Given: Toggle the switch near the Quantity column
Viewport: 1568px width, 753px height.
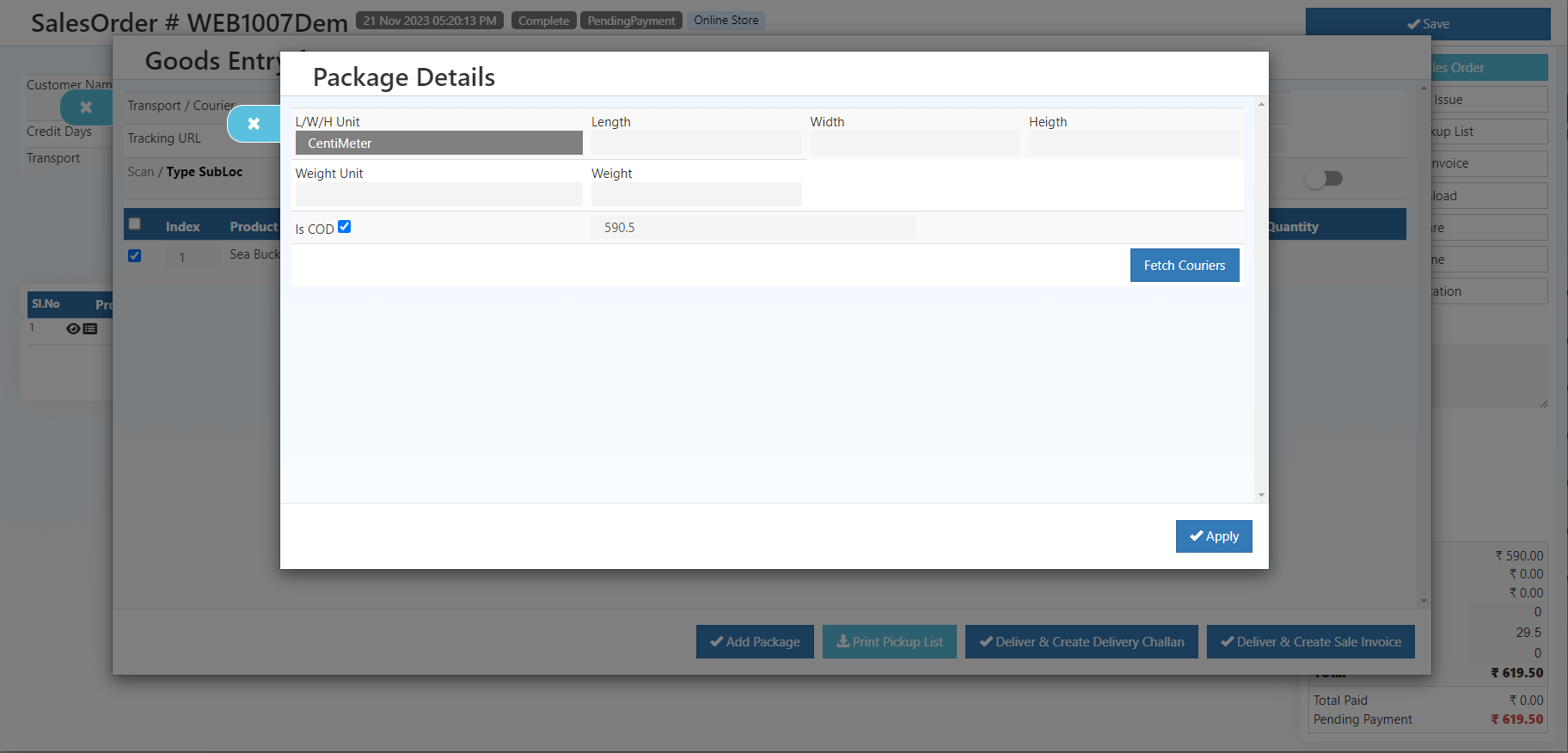Looking at the screenshot, I should click(x=1324, y=179).
